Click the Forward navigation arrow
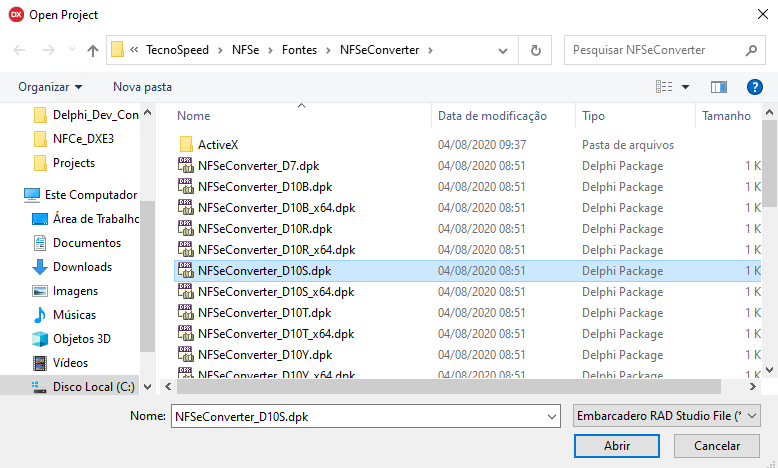 (x=49, y=50)
